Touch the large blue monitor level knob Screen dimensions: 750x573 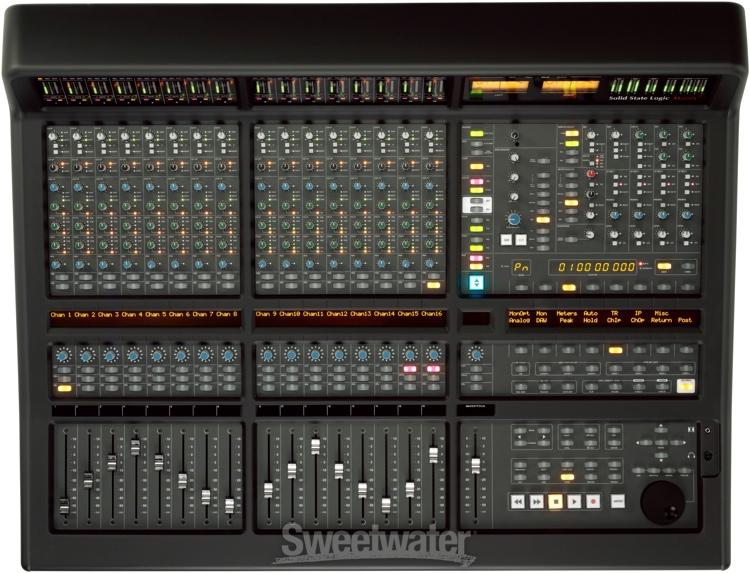[514, 219]
